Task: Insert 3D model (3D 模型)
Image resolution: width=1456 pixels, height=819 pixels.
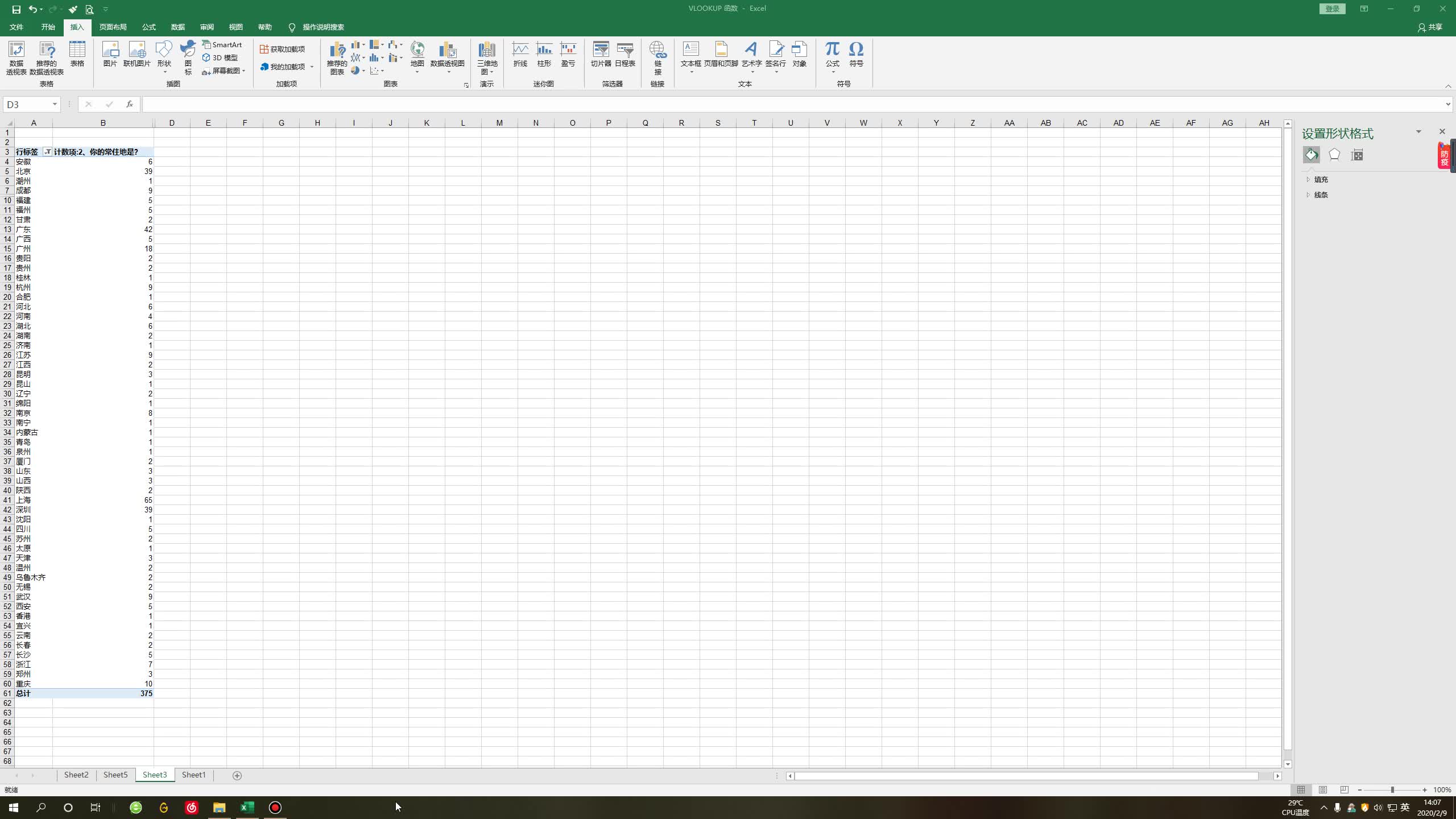Action: pyautogui.click(x=220, y=57)
